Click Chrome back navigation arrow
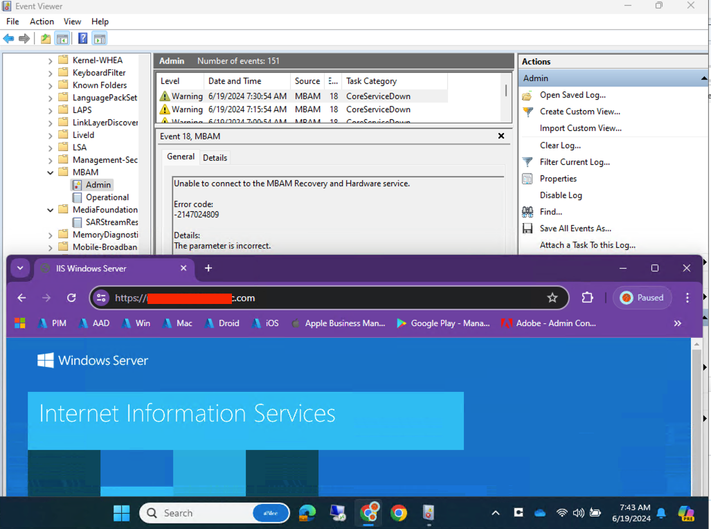The height and width of the screenshot is (529, 711). 21,298
